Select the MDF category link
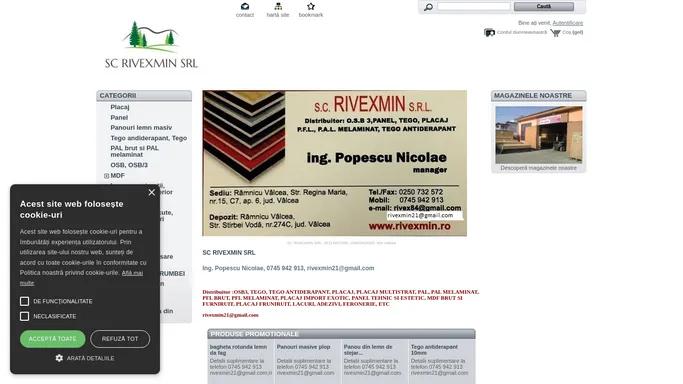This screenshot has width=683, height=384. (x=118, y=175)
